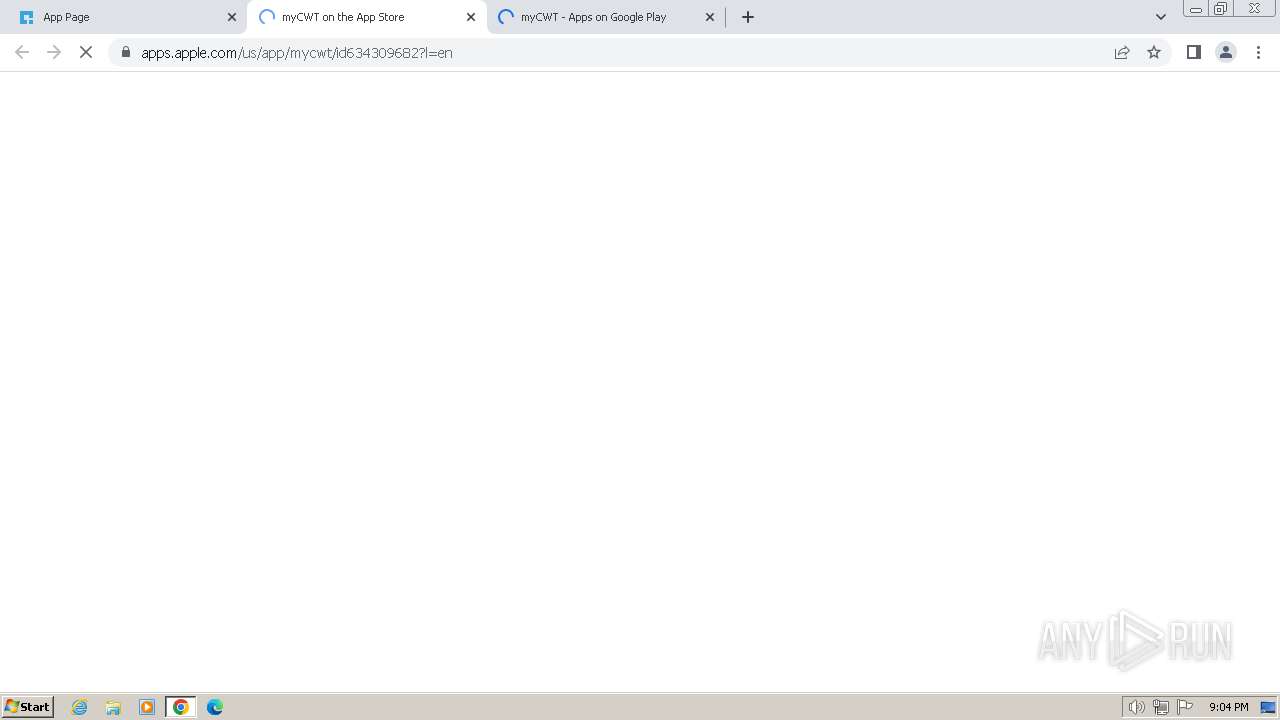The width and height of the screenshot is (1280, 720).
Task: Restore down the Chrome window
Action: 1221,9
